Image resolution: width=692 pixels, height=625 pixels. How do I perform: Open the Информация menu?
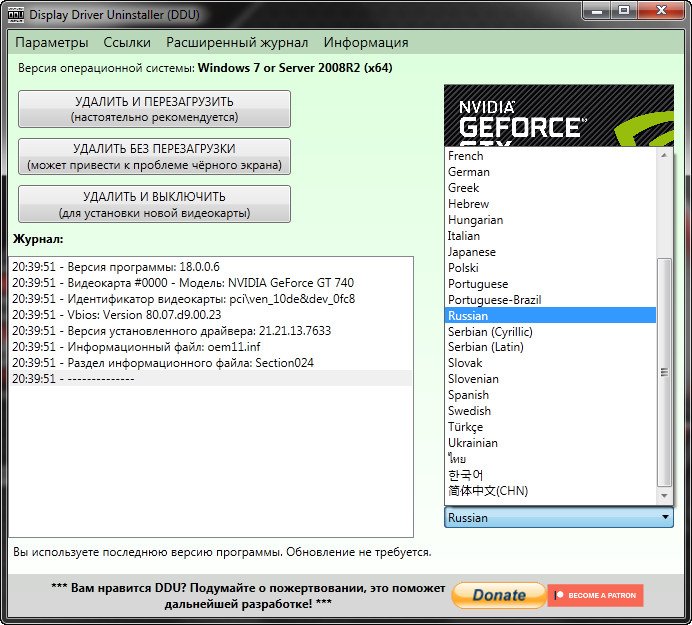[366, 42]
